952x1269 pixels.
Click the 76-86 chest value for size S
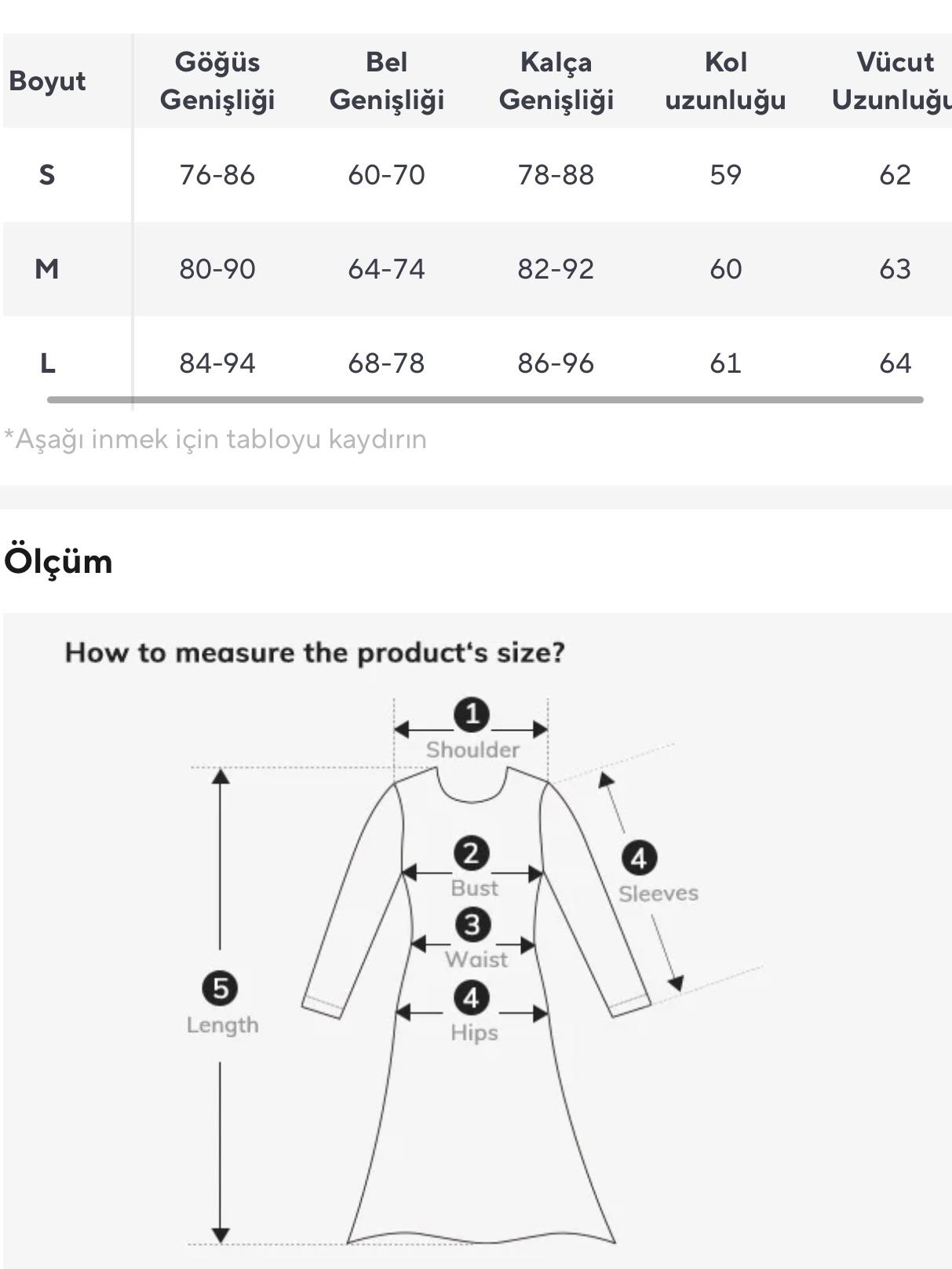217,174
